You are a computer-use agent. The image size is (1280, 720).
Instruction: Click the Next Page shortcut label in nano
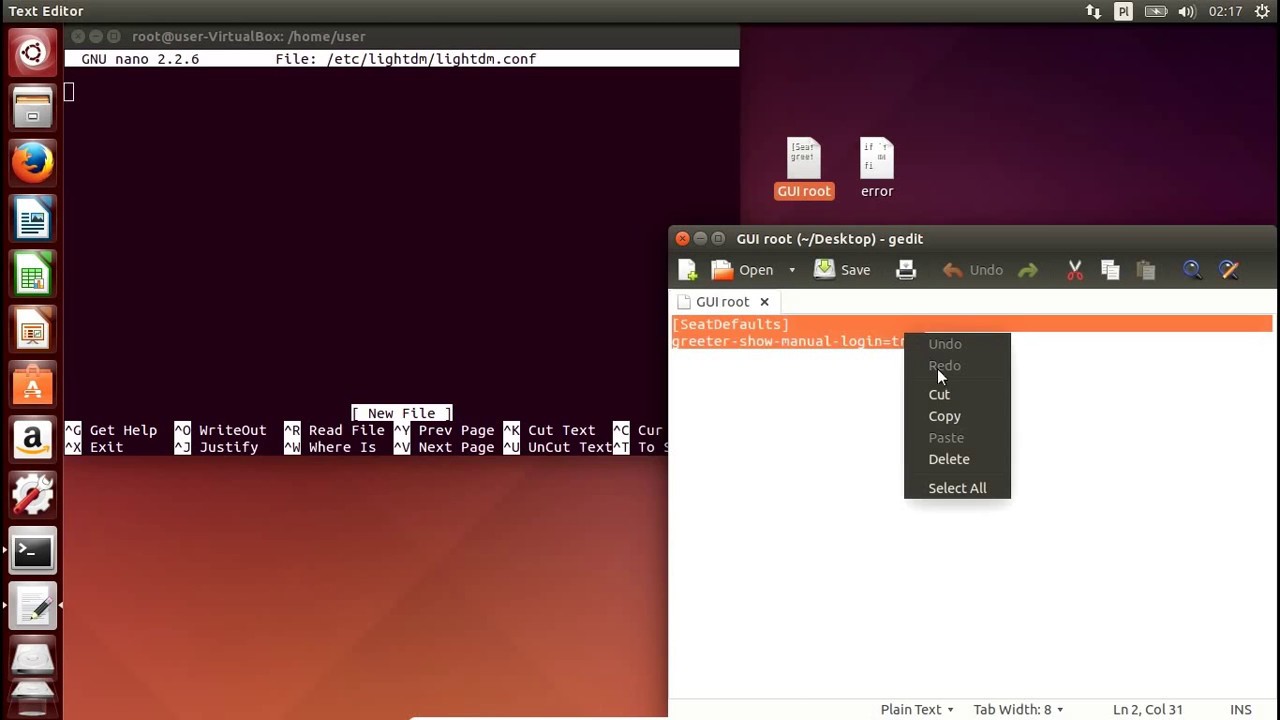(x=456, y=447)
